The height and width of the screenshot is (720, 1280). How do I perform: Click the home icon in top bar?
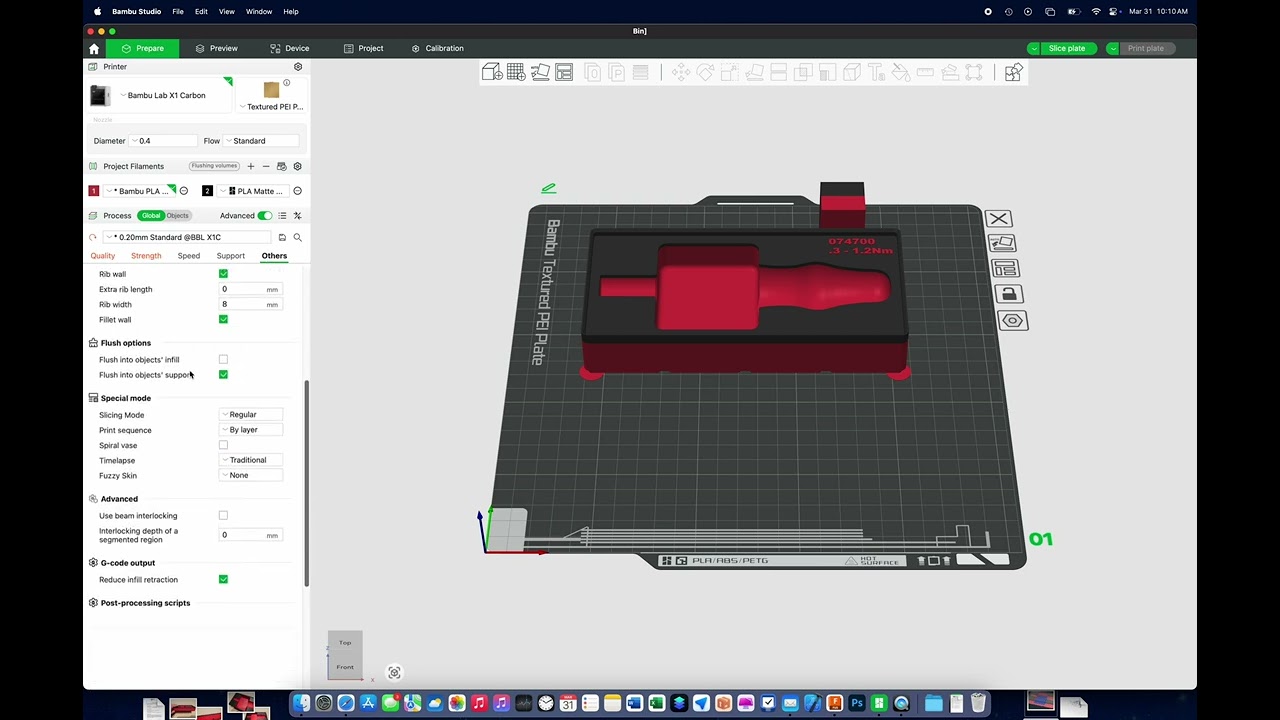94,48
